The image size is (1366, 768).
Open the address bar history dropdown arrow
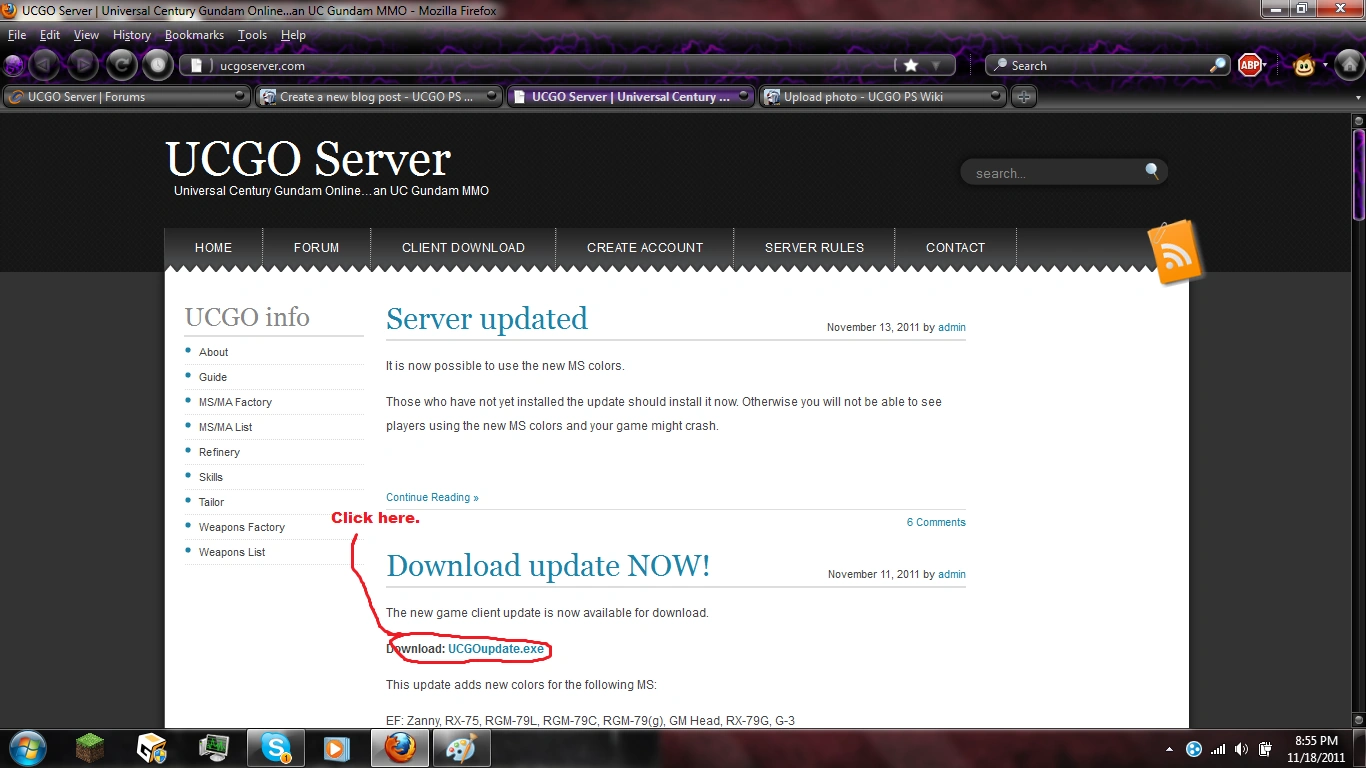(x=936, y=65)
